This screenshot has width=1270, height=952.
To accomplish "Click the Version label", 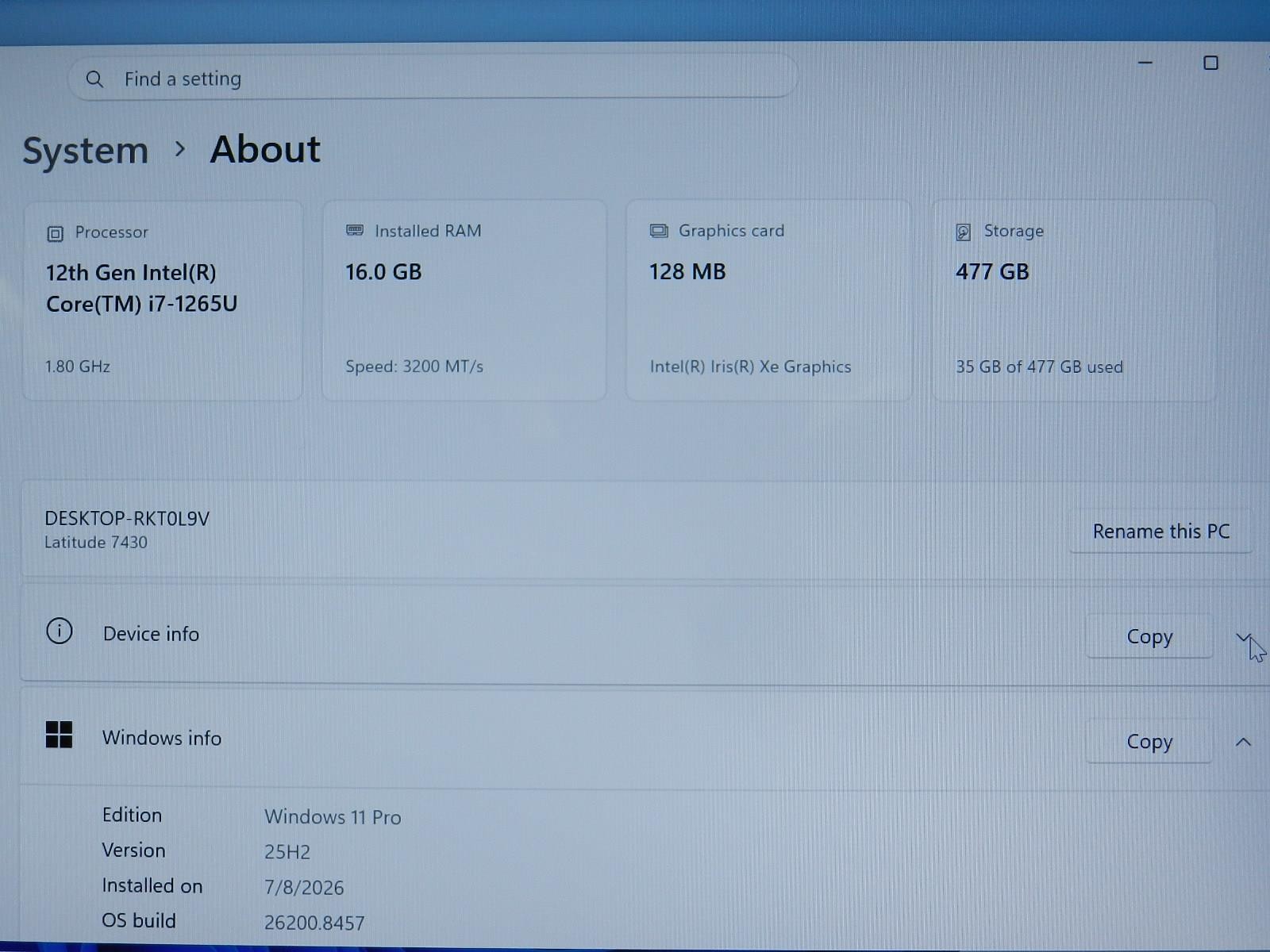I will (x=133, y=850).
